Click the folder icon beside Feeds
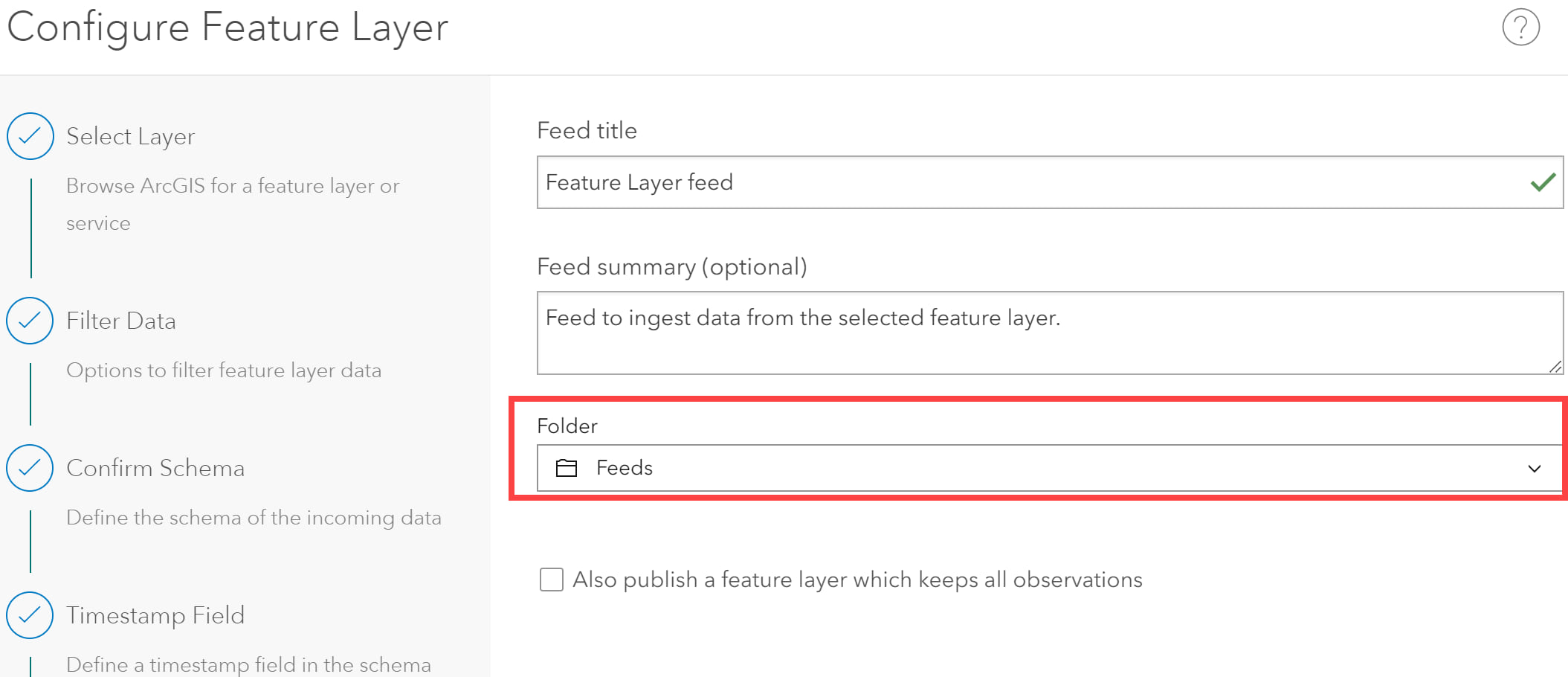This screenshot has height=677, width=1568. [x=567, y=468]
